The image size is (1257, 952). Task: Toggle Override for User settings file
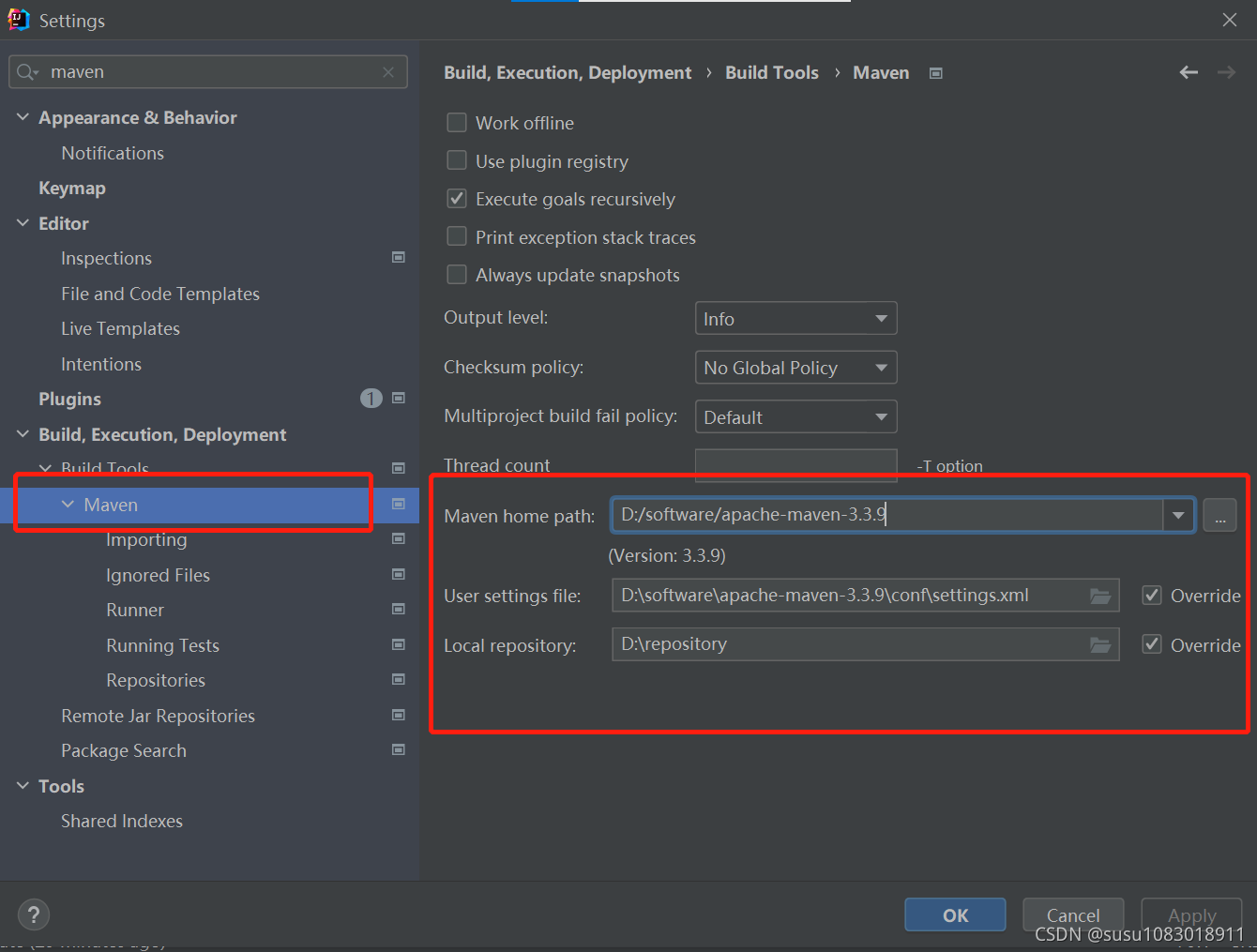1152,596
